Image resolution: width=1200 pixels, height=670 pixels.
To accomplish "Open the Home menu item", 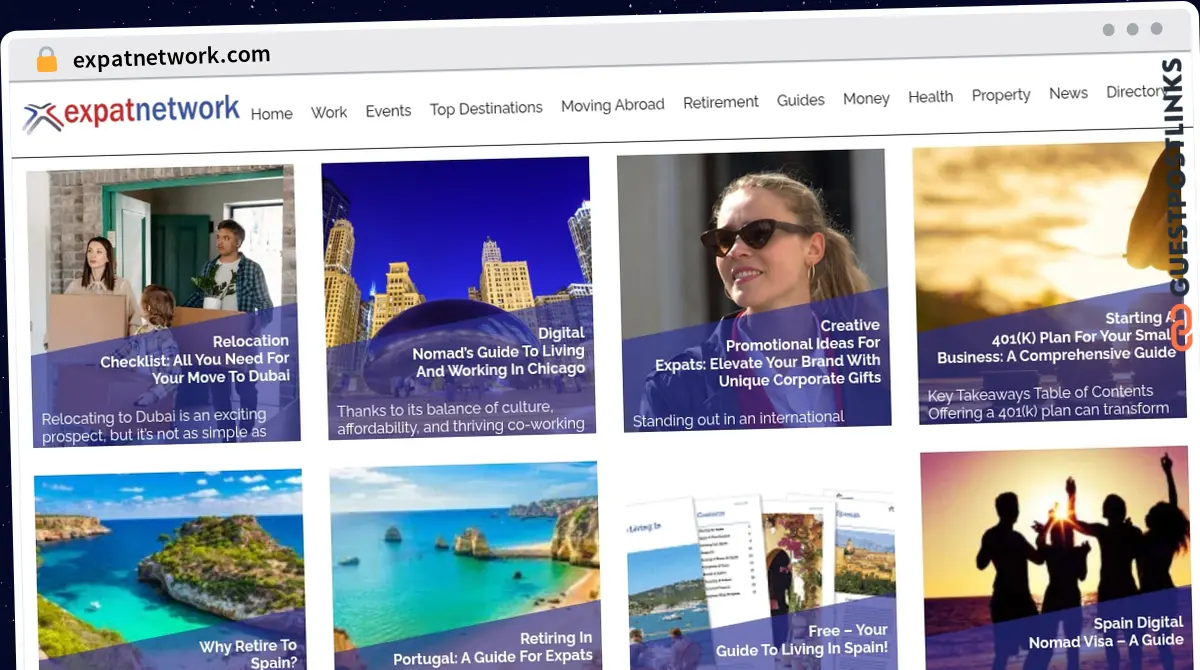I will tap(271, 114).
